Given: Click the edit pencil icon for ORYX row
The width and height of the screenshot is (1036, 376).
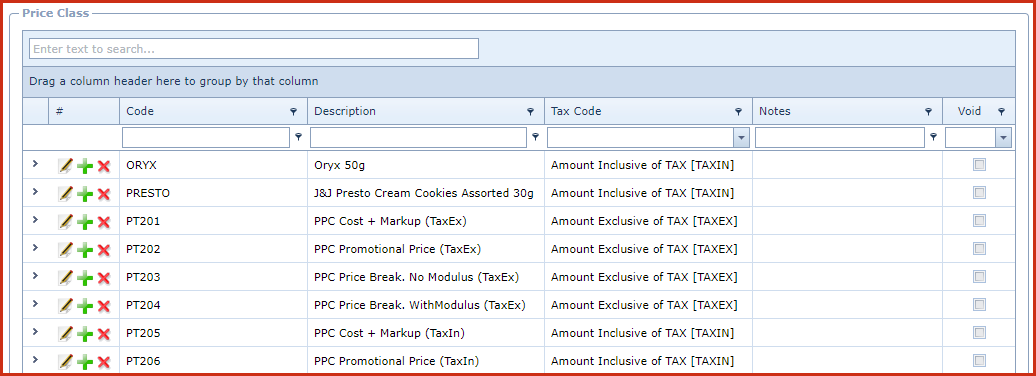Looking at the screenshot, I should (x=65, y=165).
